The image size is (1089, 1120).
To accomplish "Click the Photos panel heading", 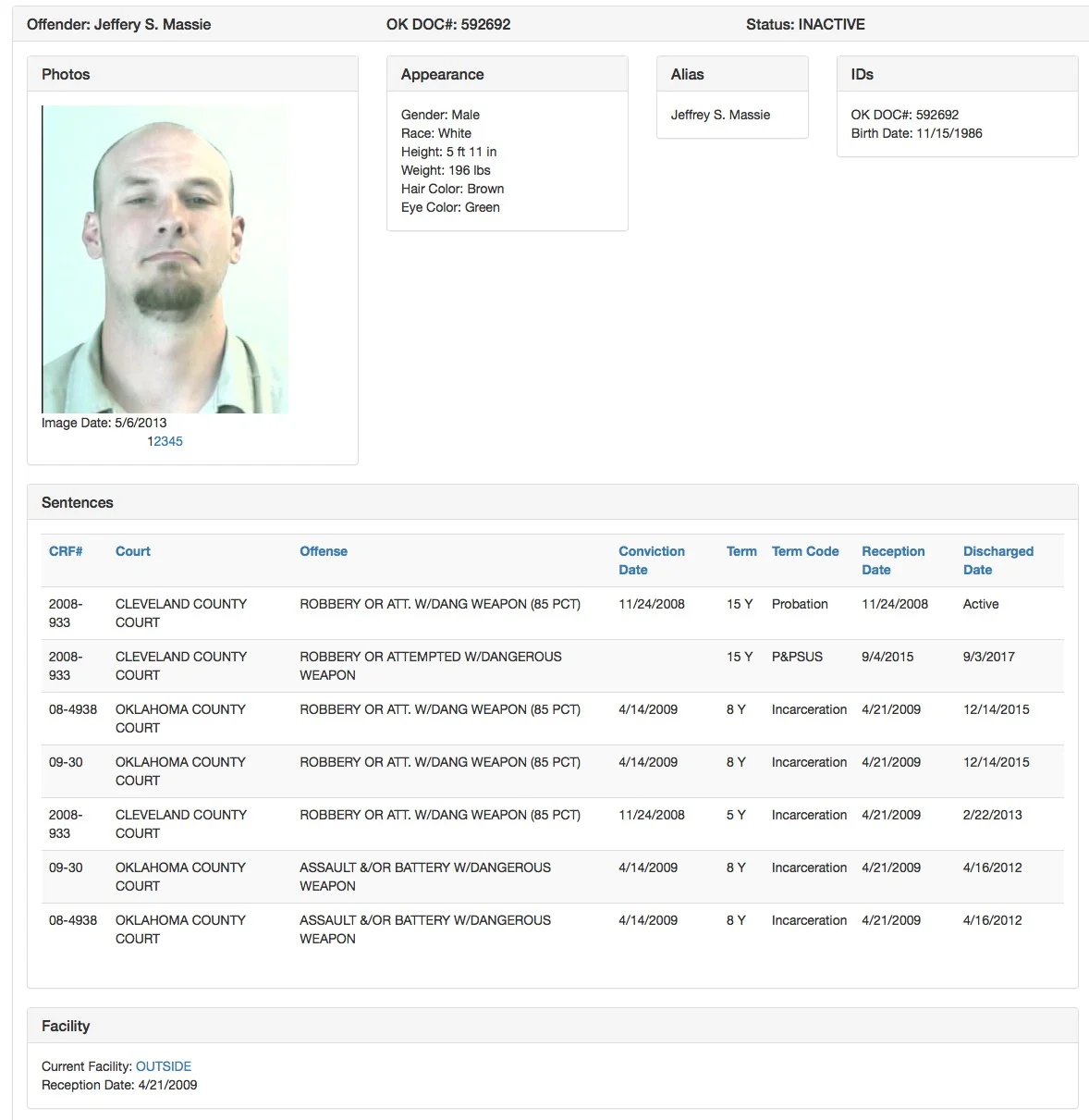I will pos(66,74).
